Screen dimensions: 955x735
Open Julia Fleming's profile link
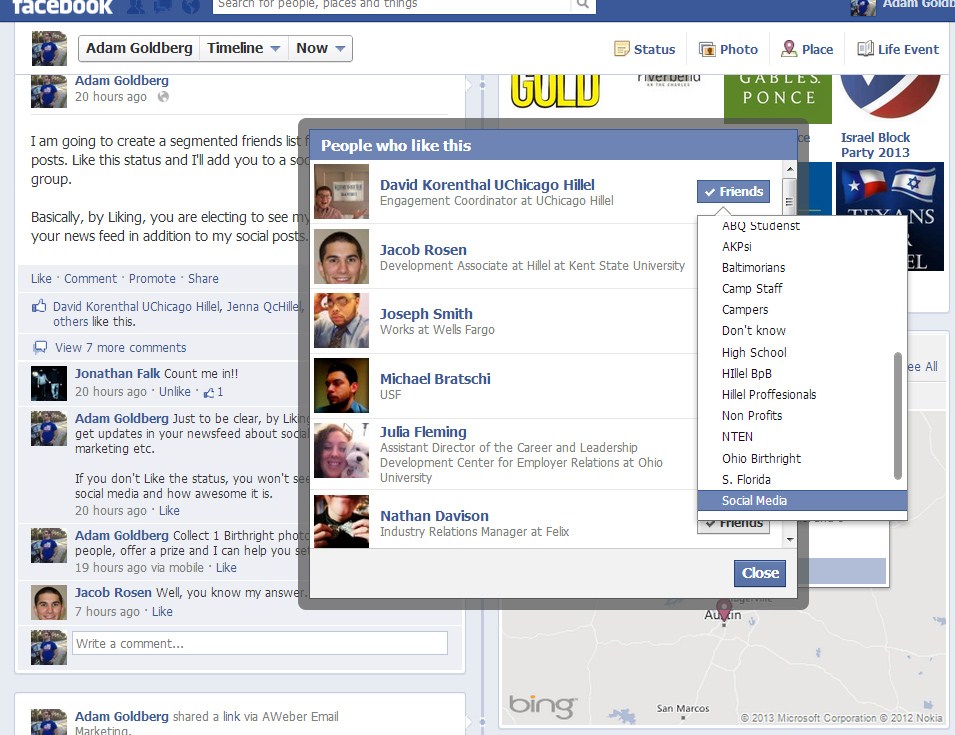(x=423, y=432)
